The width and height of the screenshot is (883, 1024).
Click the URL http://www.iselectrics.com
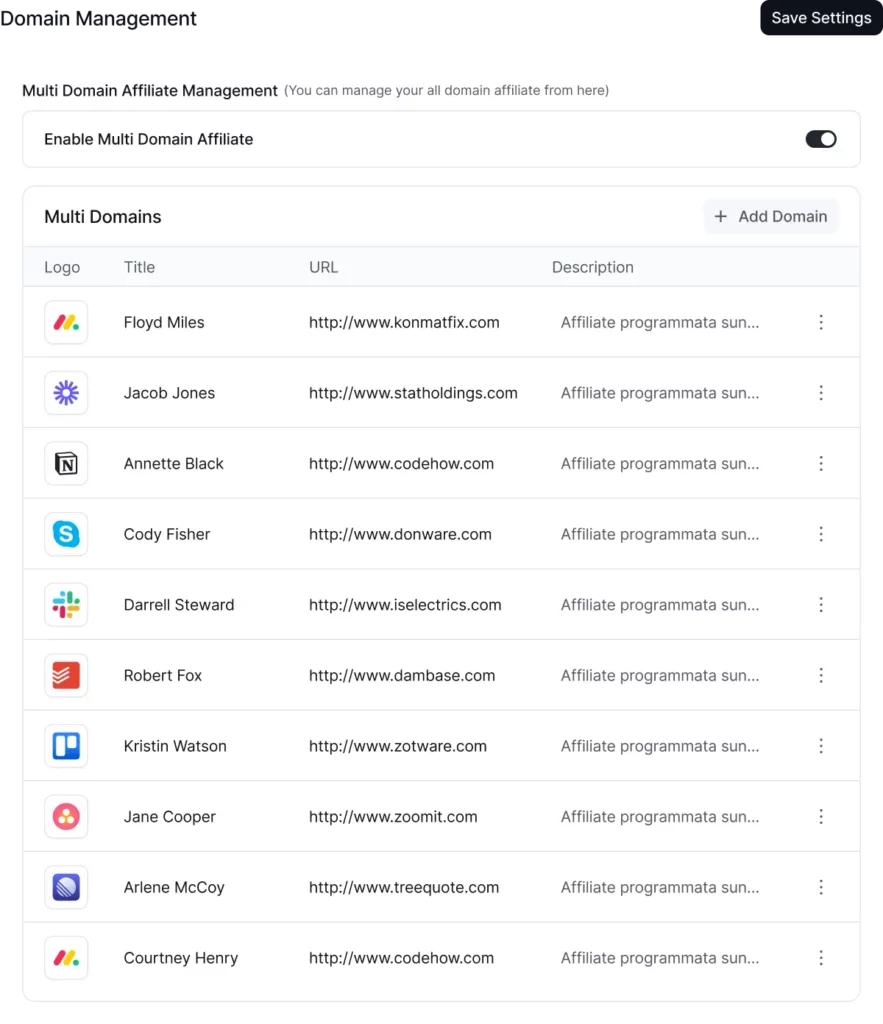tap(405, 605)
